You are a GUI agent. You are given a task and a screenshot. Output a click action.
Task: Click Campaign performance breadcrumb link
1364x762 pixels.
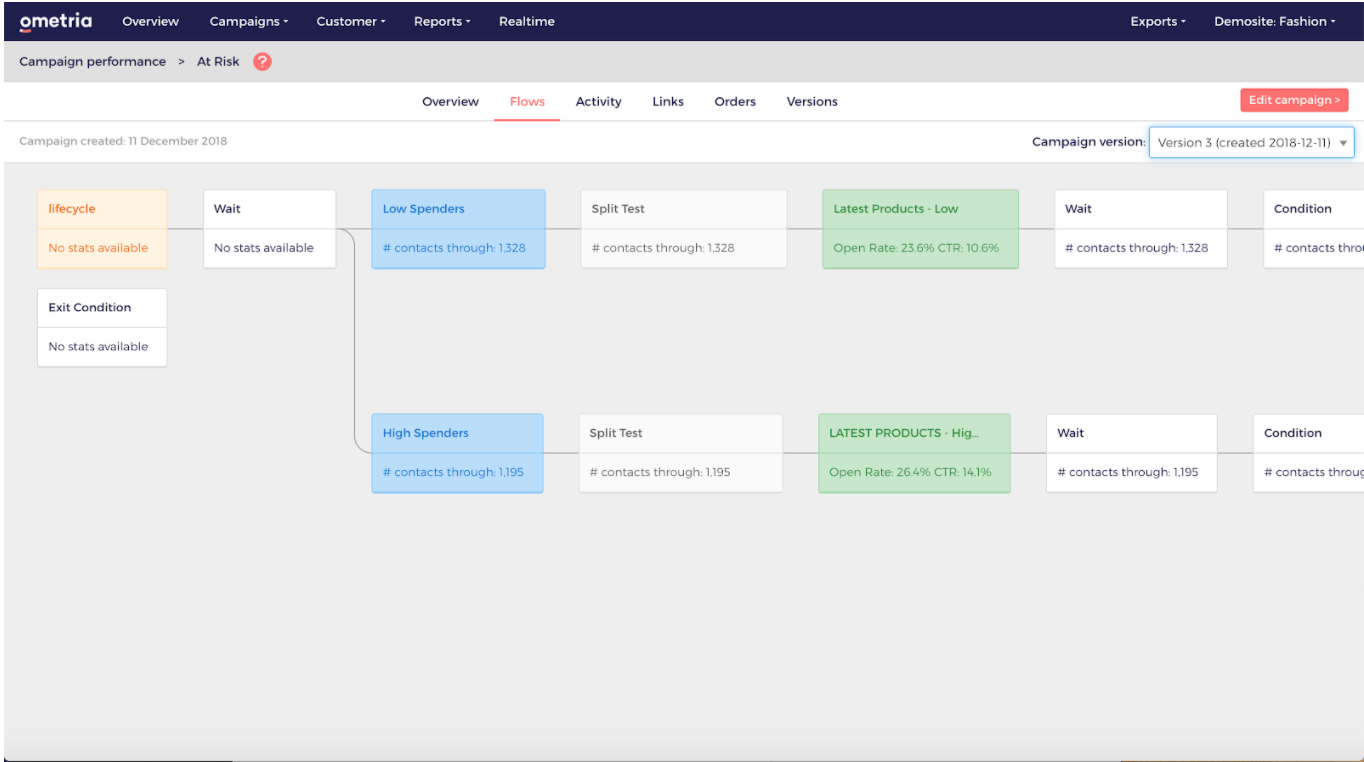[x=93, y=61]
